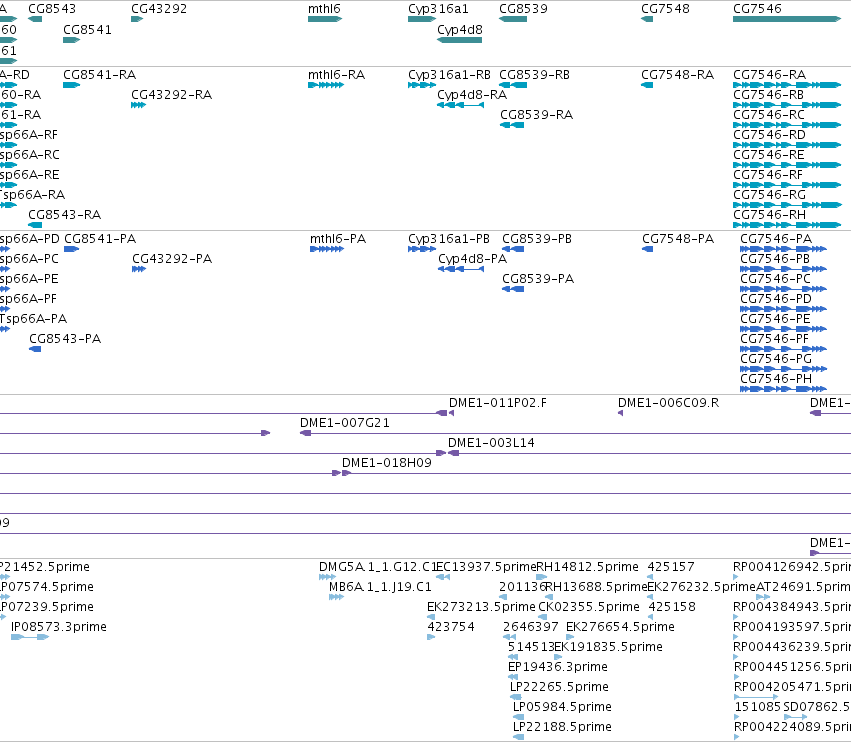
Task: Select the LP22265.5prime EST glyph
Action: [516, 697]
